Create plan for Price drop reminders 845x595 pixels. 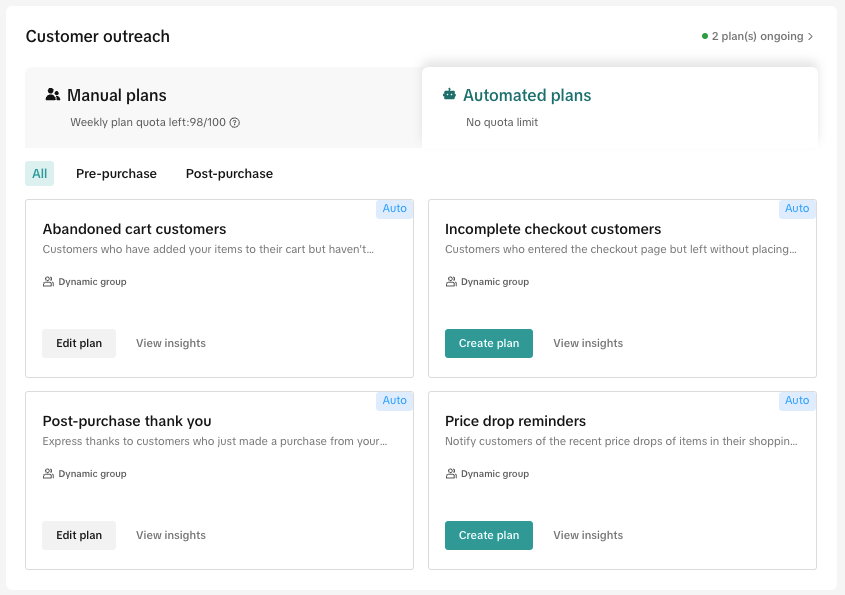[489, 535]
